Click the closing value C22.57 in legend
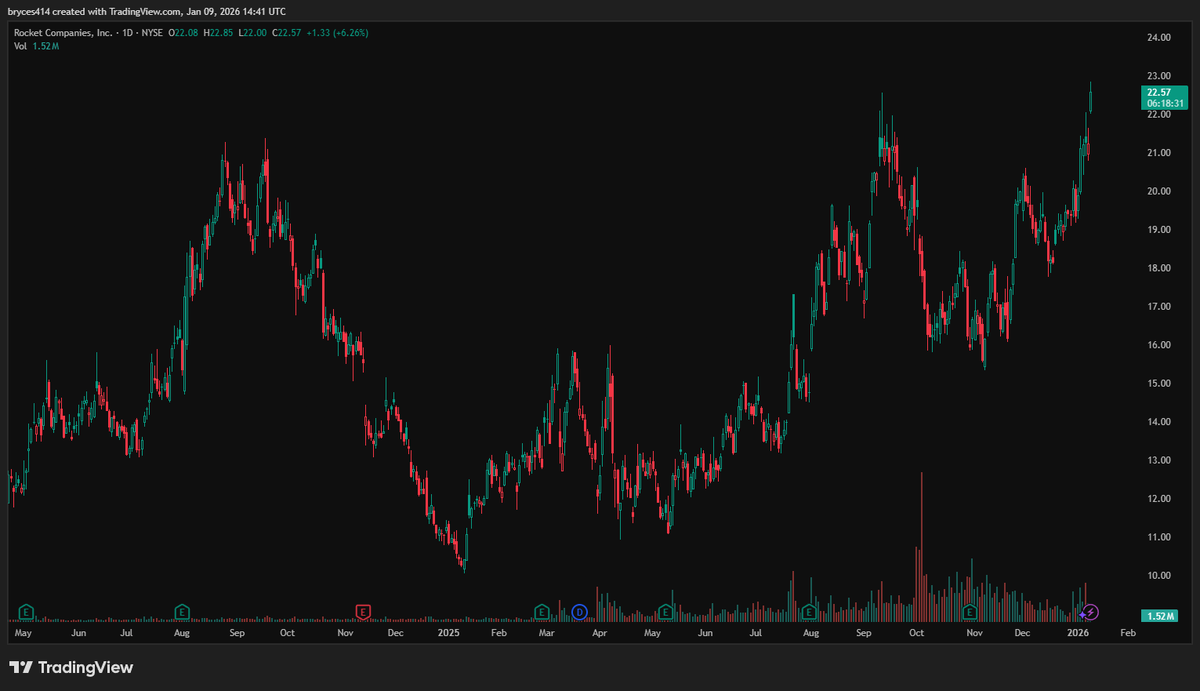The width and height of the screenshot is (1200, 691). [289, 33]
